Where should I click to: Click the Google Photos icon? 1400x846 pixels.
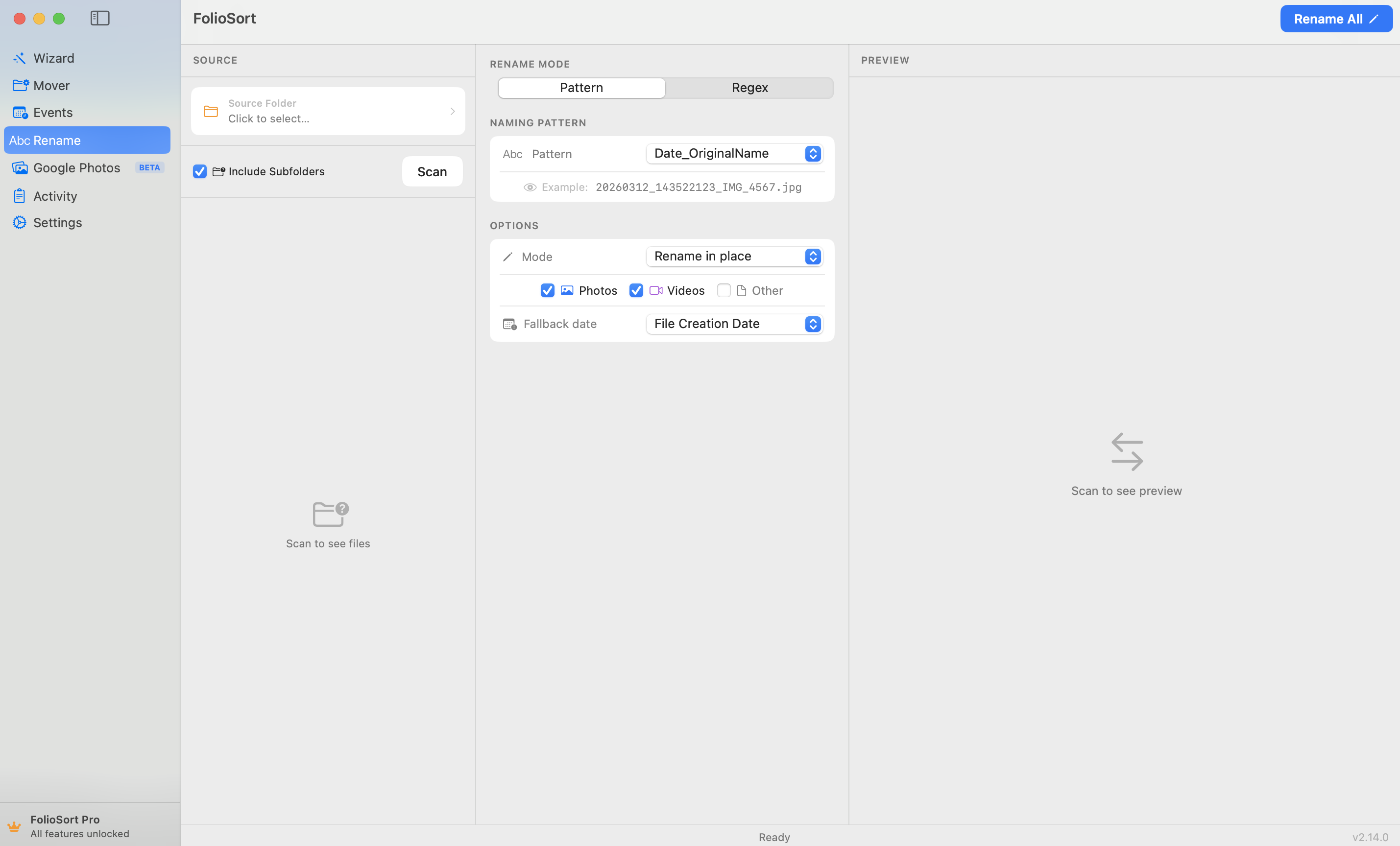point(20,167)
